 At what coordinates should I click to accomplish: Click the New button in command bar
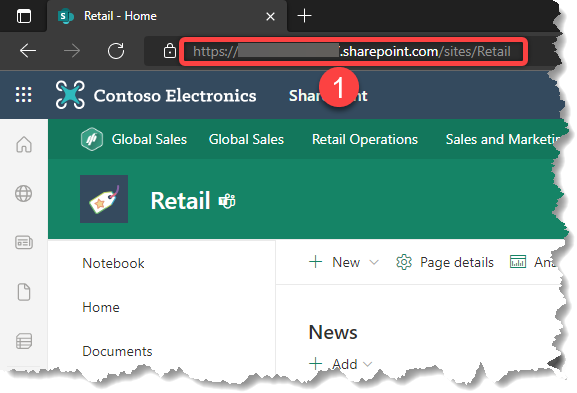pyautogui.click(x=334, y=262)
